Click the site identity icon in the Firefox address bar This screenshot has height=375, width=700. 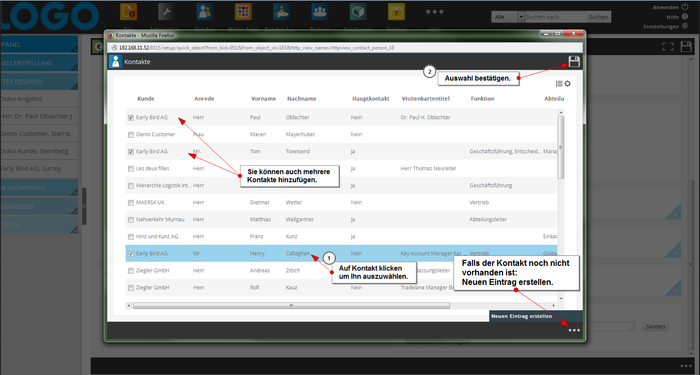pos(115,48)
